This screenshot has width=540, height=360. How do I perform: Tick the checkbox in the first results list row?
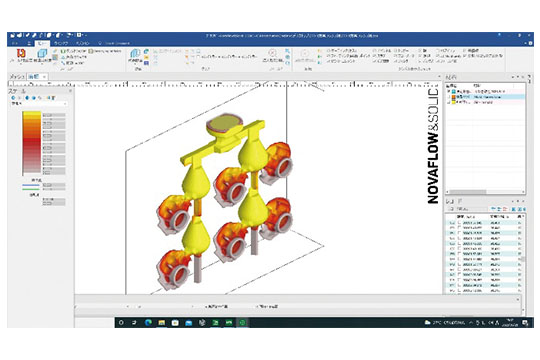tap(459, 223)
